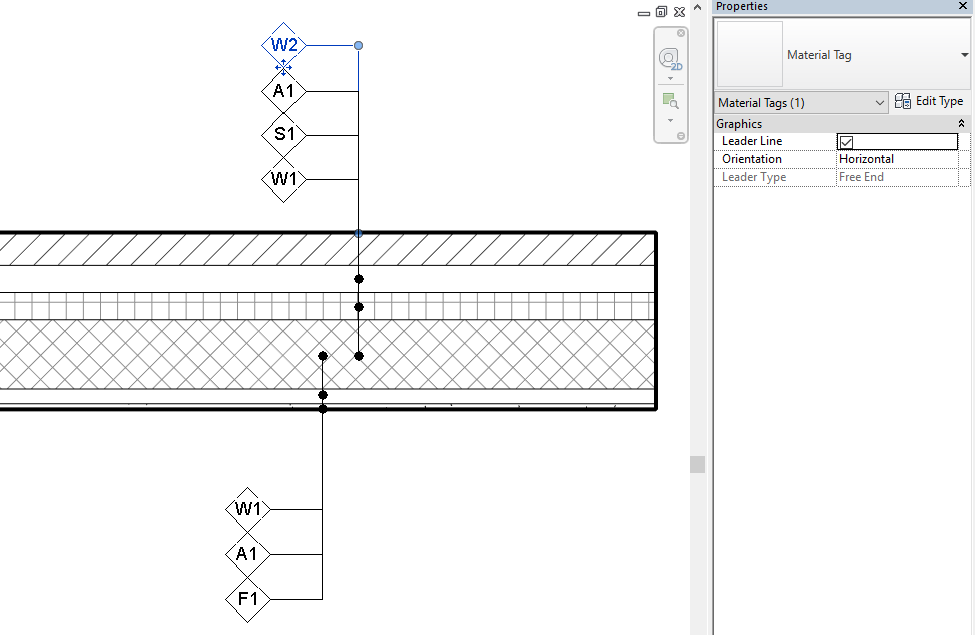Open the steering wheel dropdown arrow
The image size is (975, 635).
point(670,78)
